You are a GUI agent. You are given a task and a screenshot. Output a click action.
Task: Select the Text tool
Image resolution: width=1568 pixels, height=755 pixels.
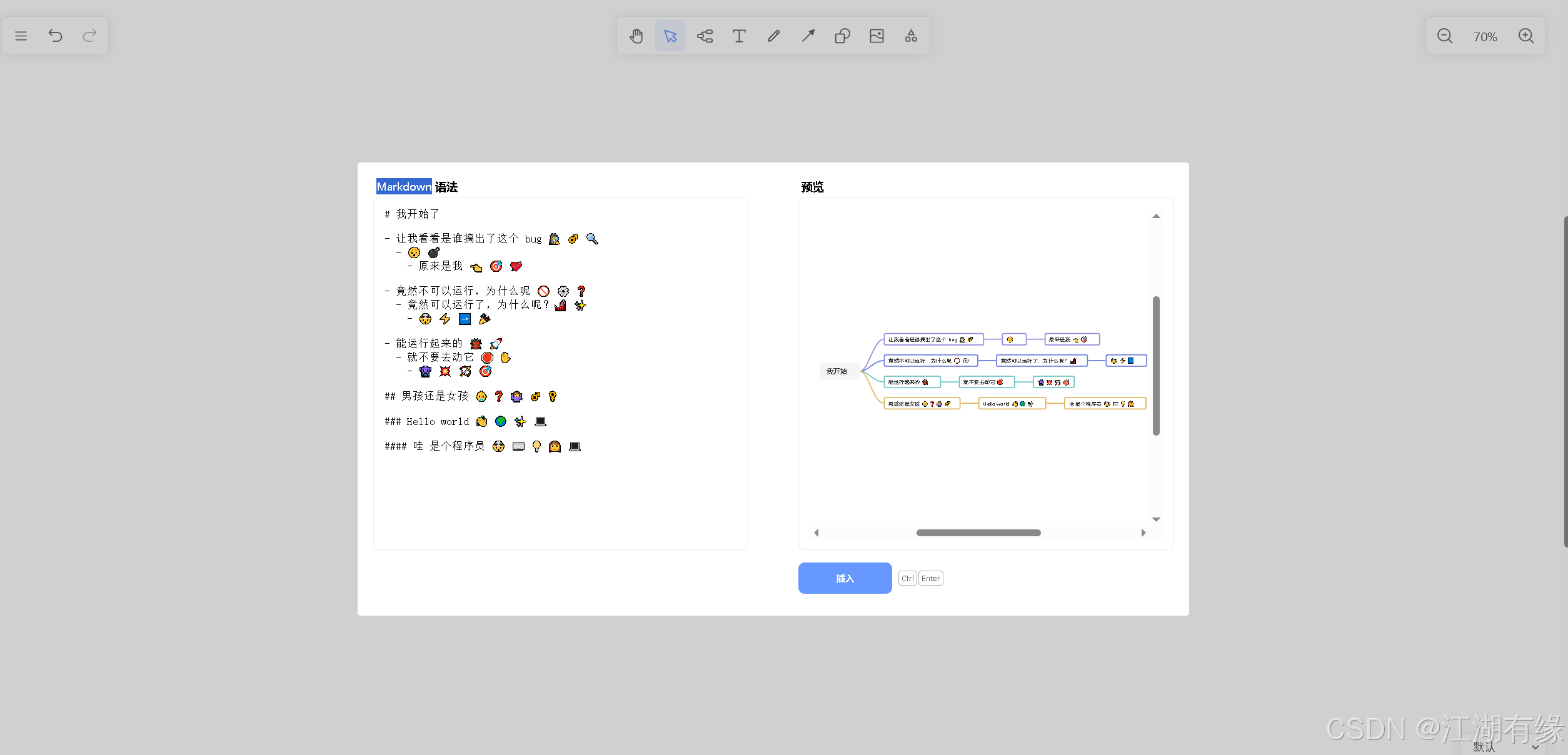[739, 36]
